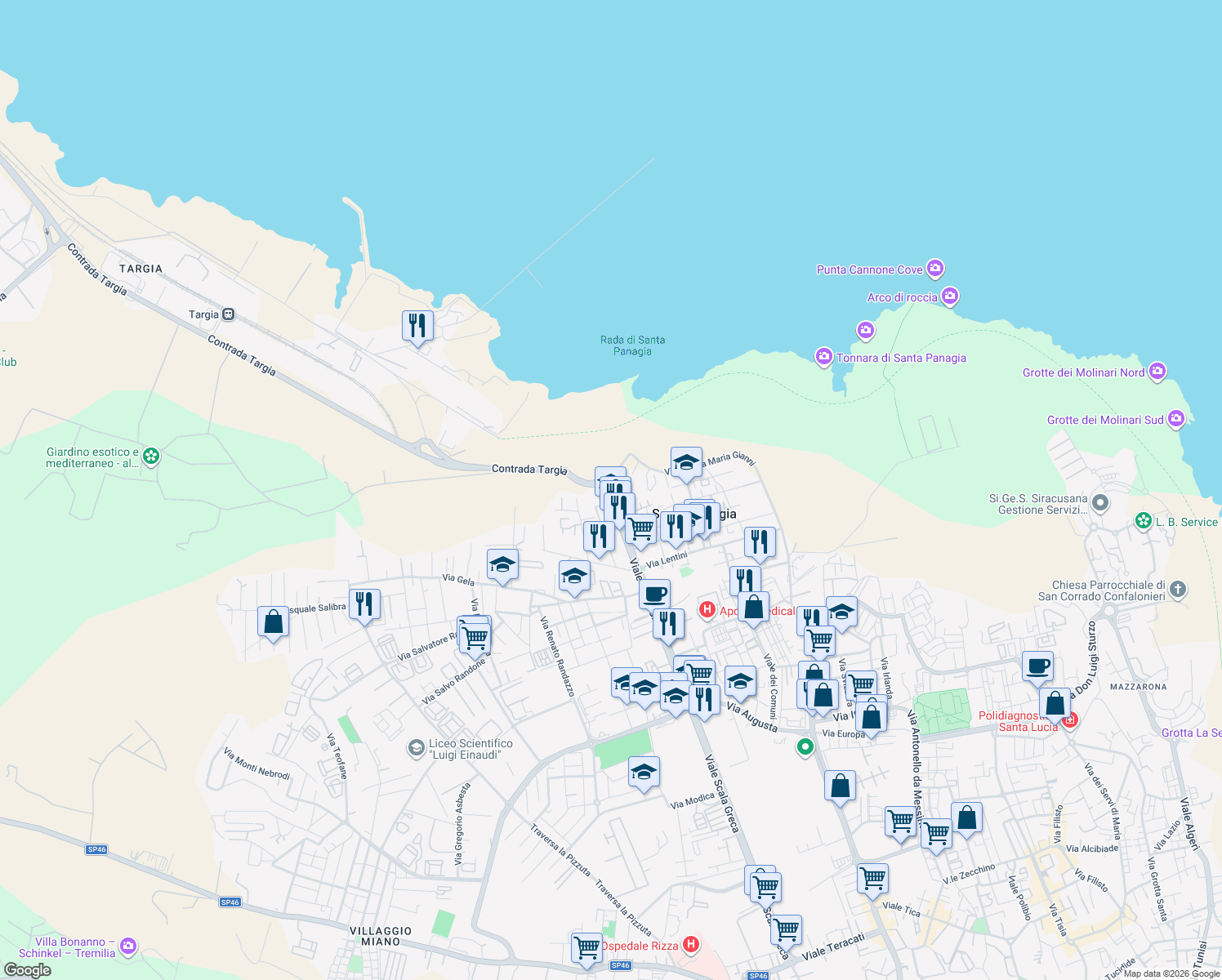Click the Tonnara di Santa Panagia camera icon
This screenshot has width=1222, height=980.
[x=823, y=357]
